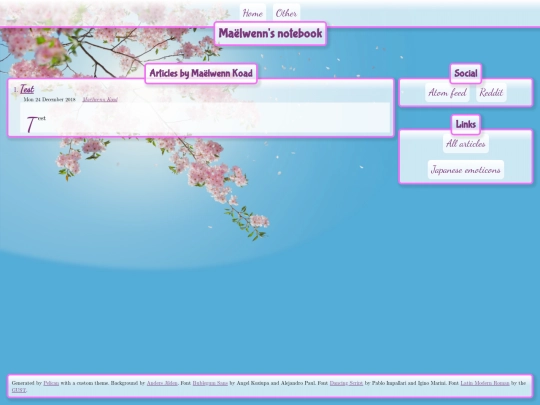This screenshot has width=540, height=405.
Task: Open the Dancing Script font link
Action: click(x=346, y=383)
